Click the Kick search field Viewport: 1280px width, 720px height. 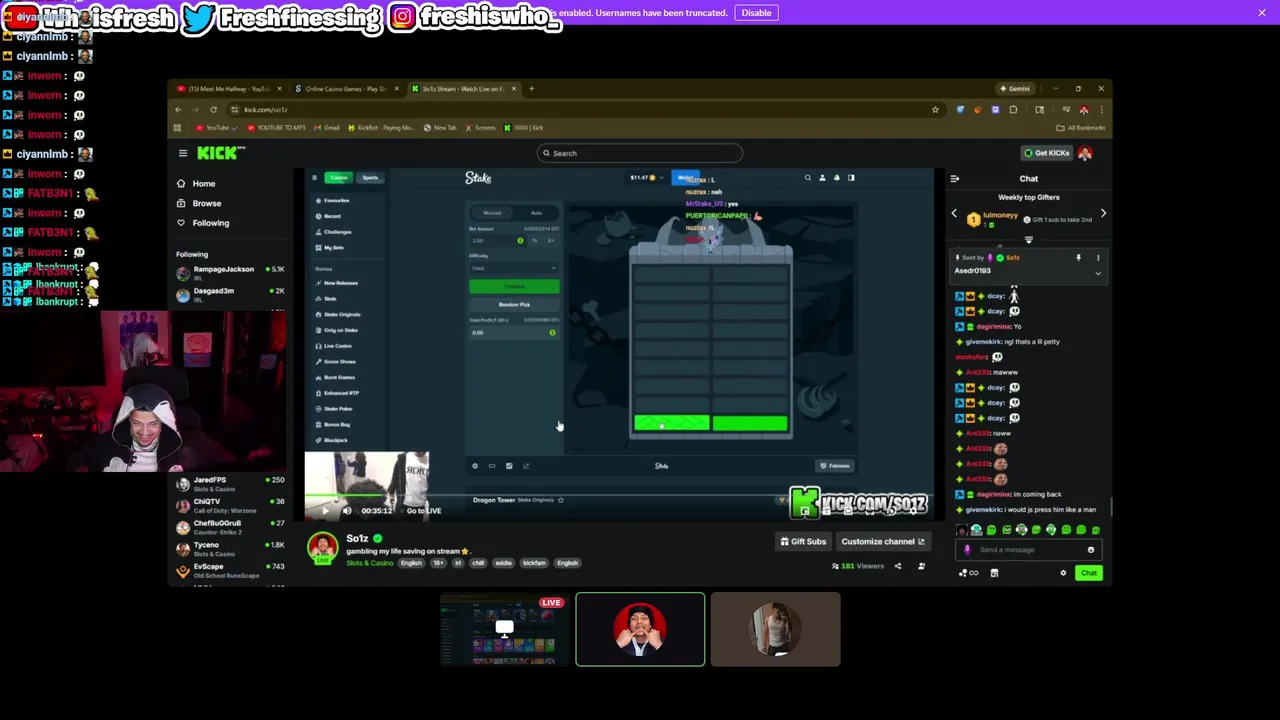point(640,153)
